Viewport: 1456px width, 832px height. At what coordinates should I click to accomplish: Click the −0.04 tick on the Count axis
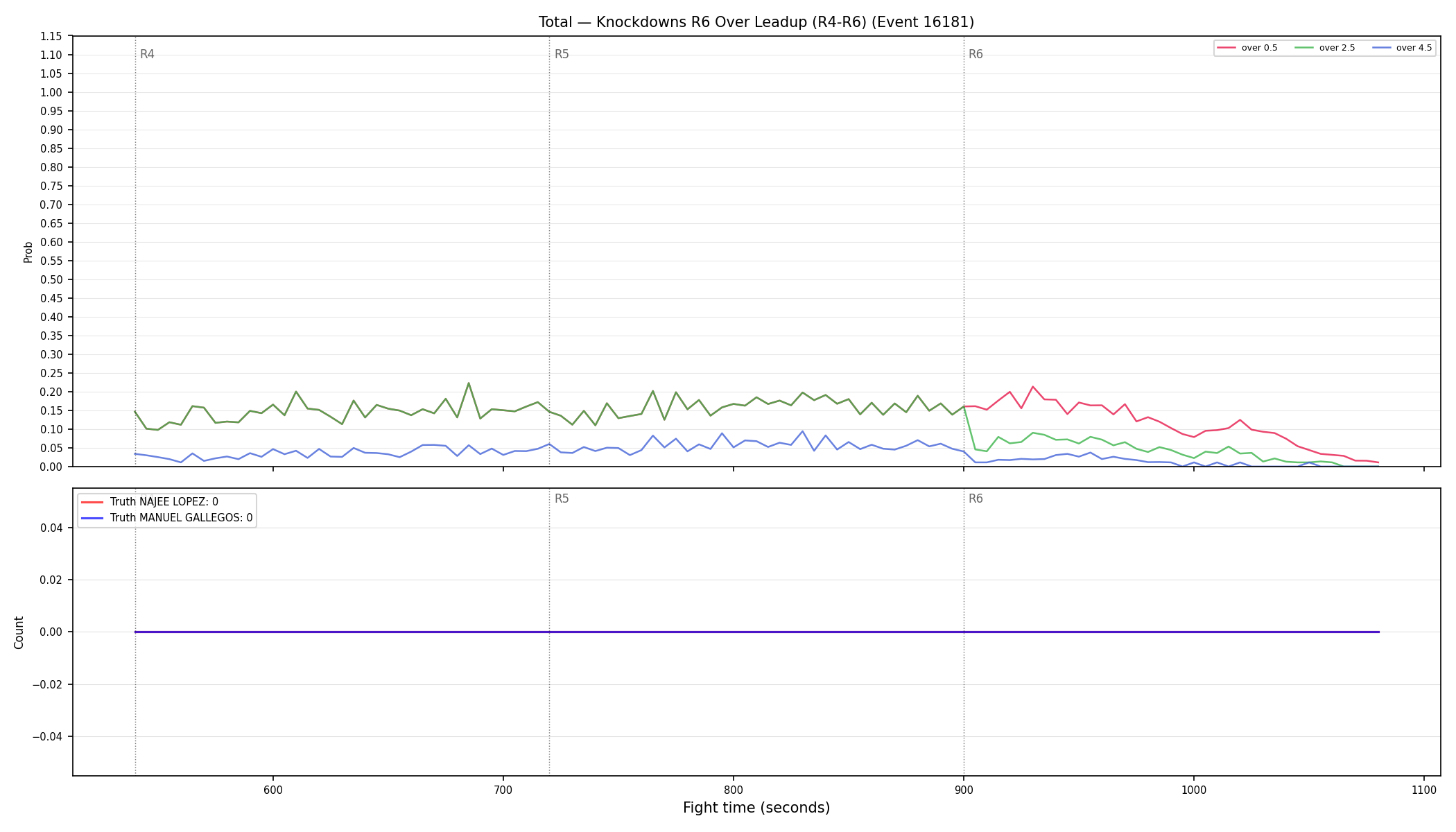[47, 737]
